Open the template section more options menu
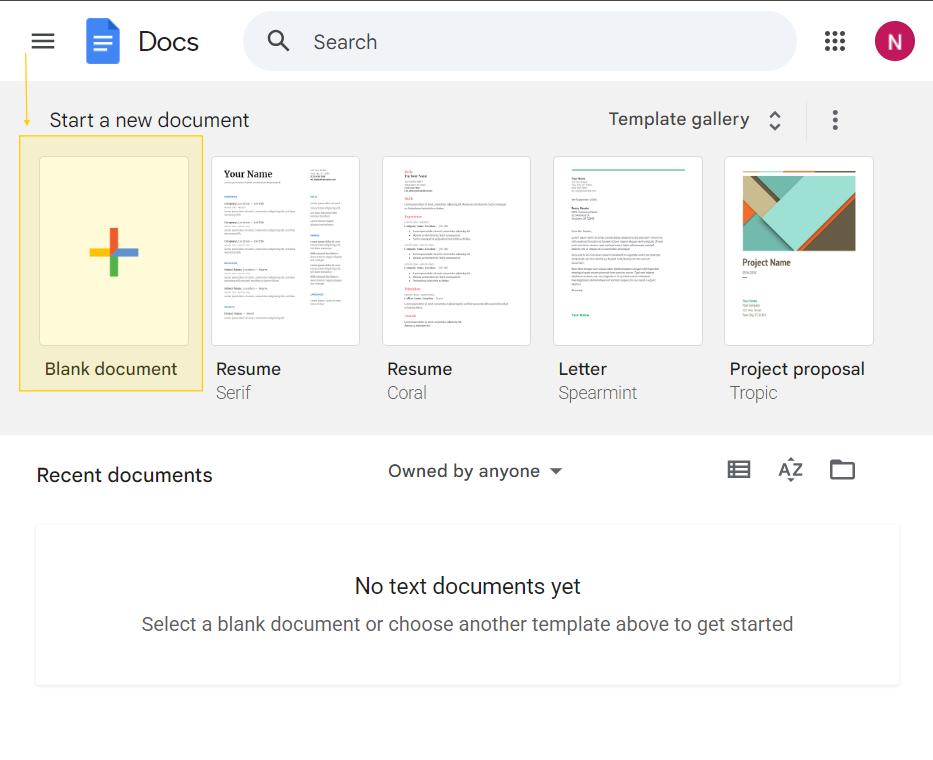The width and height of the screenshot is (933, 760). click(x=835, y=120)
